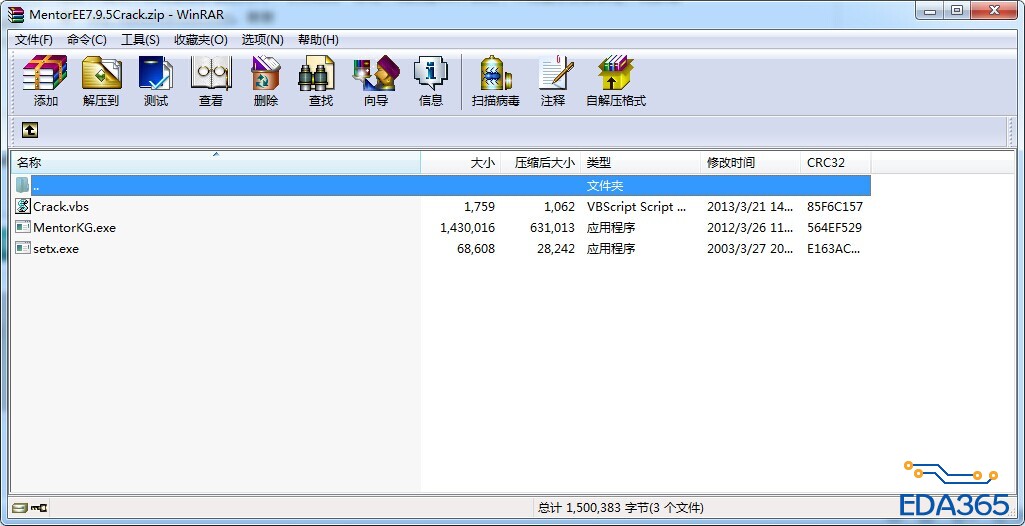Click the 总计 1,500,383 字节 status text
Screen dimensions: 1025x526
[x=620, y=507]
